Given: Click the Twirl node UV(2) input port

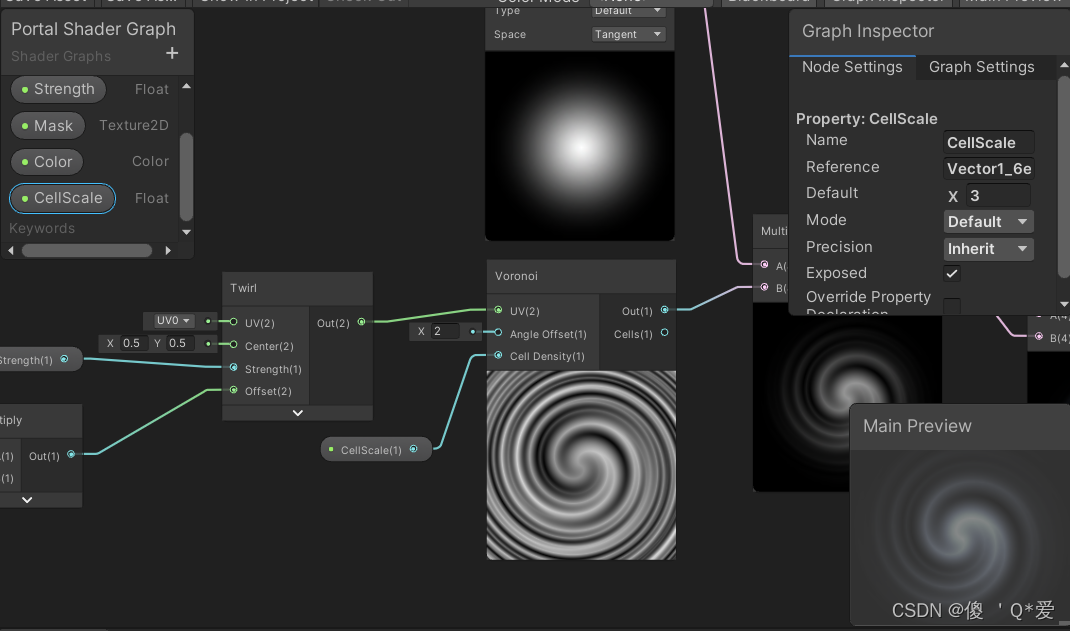Looking at the screenshot, I should (233, 322).
